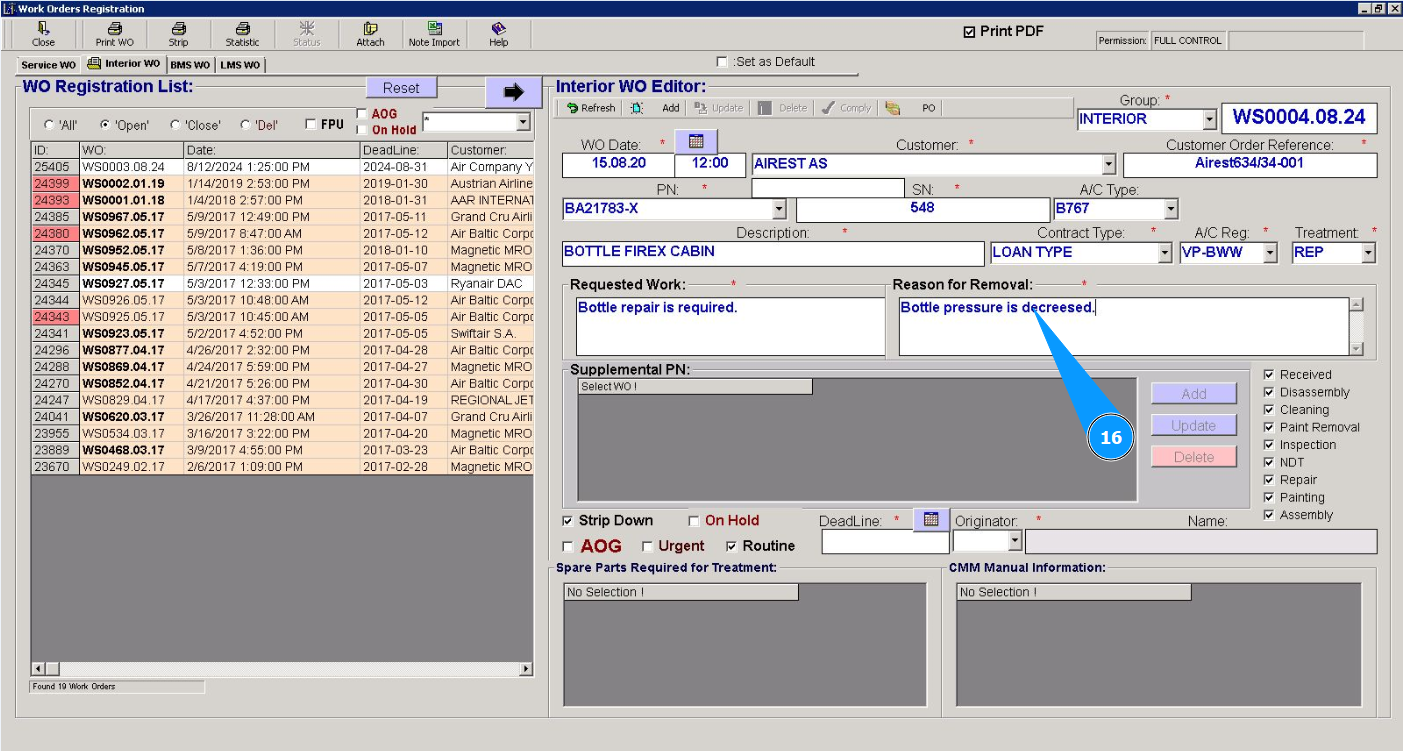The width and height of the screenshot is (1403, 751).
Task: Open Note Import from toolbar
Action: pyautogui.click(x=434, y=34)
